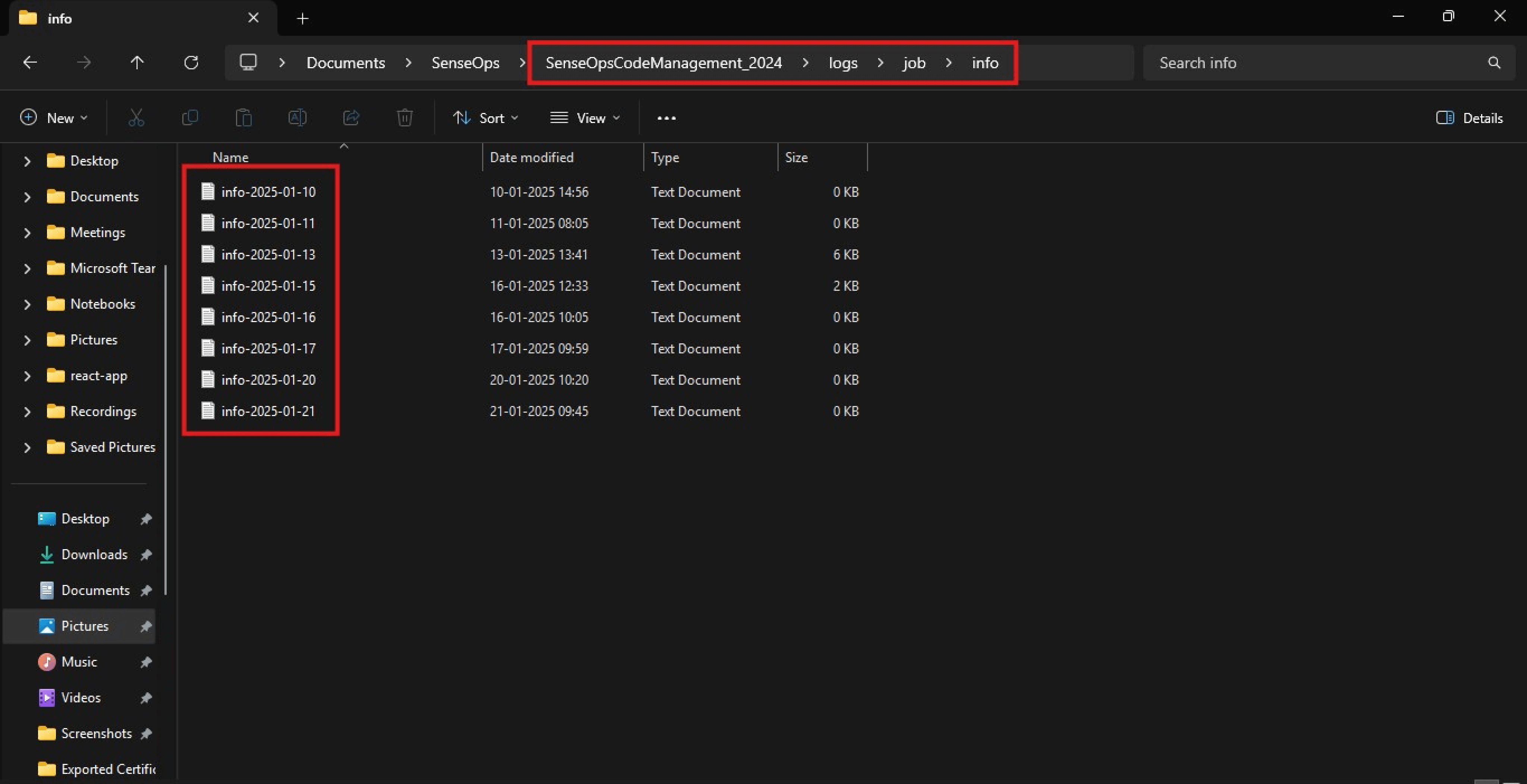Sort by the Size column header
This screenshot has width=1527, height=784.
point(796,157)
